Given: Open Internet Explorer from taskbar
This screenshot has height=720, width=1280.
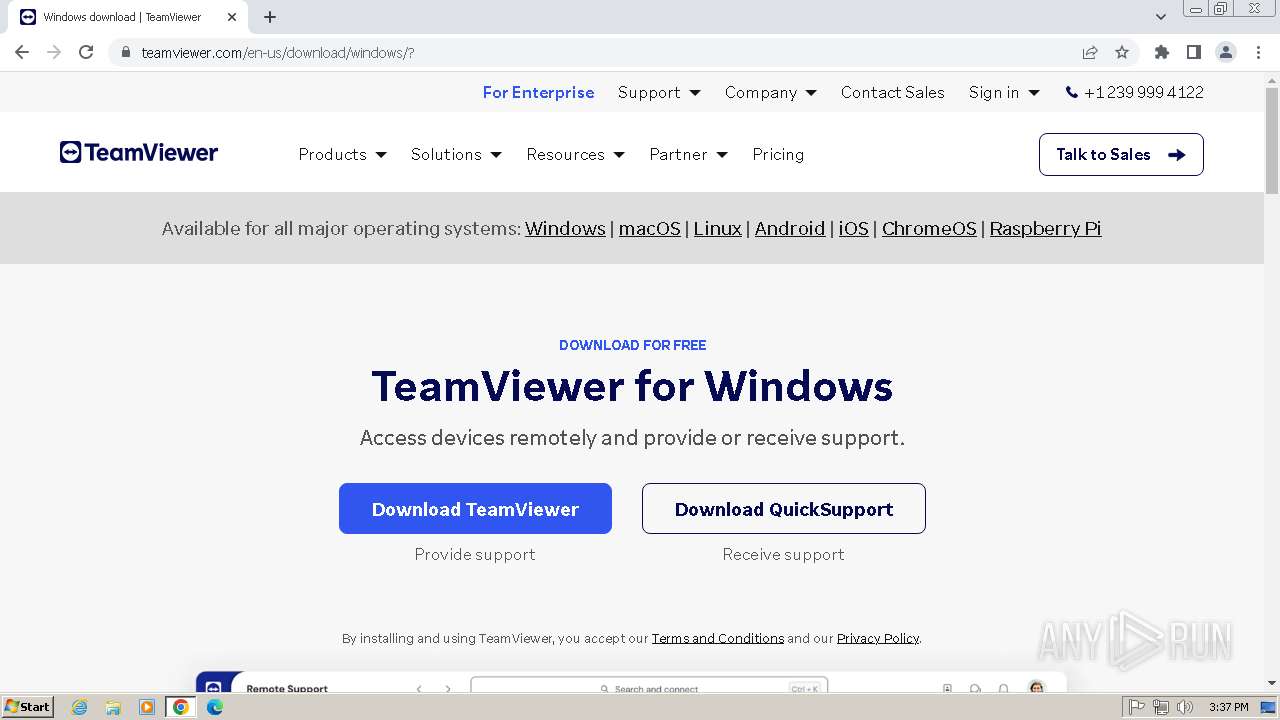Looking at the screenshot, I should 79,707.
